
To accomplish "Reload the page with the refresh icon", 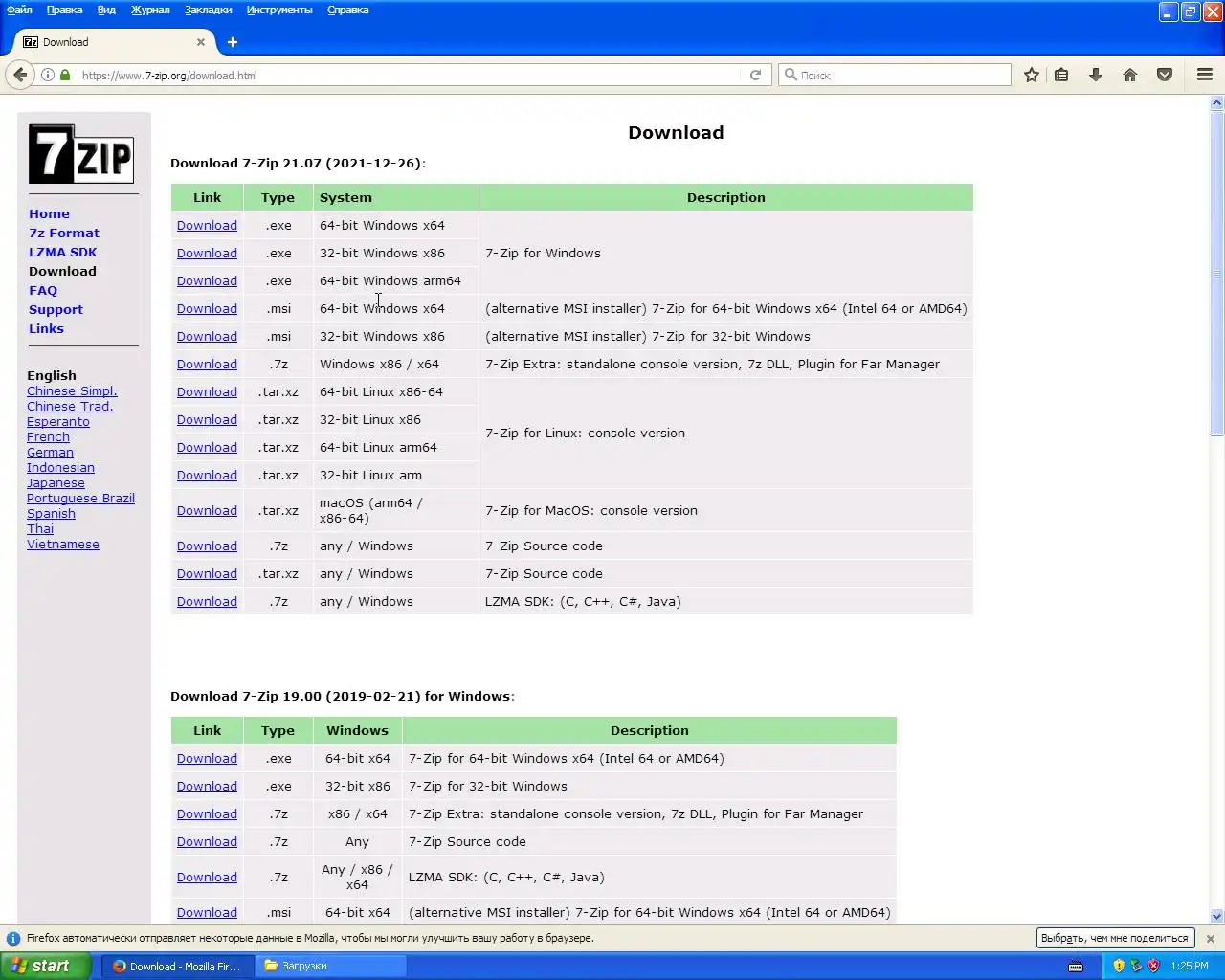I will pos(755,75).
